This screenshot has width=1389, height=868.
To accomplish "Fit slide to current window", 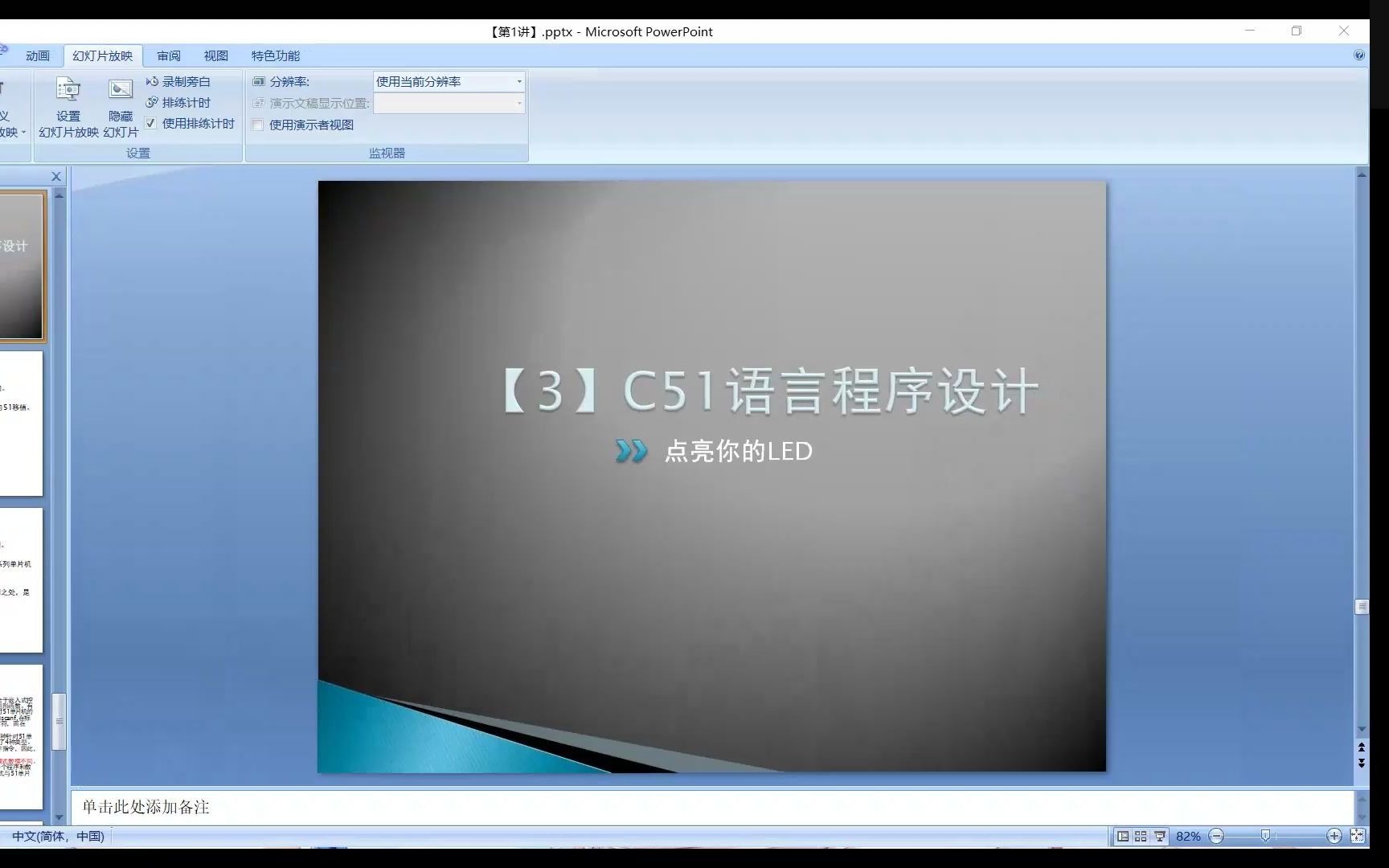I will pos(1358,836).
